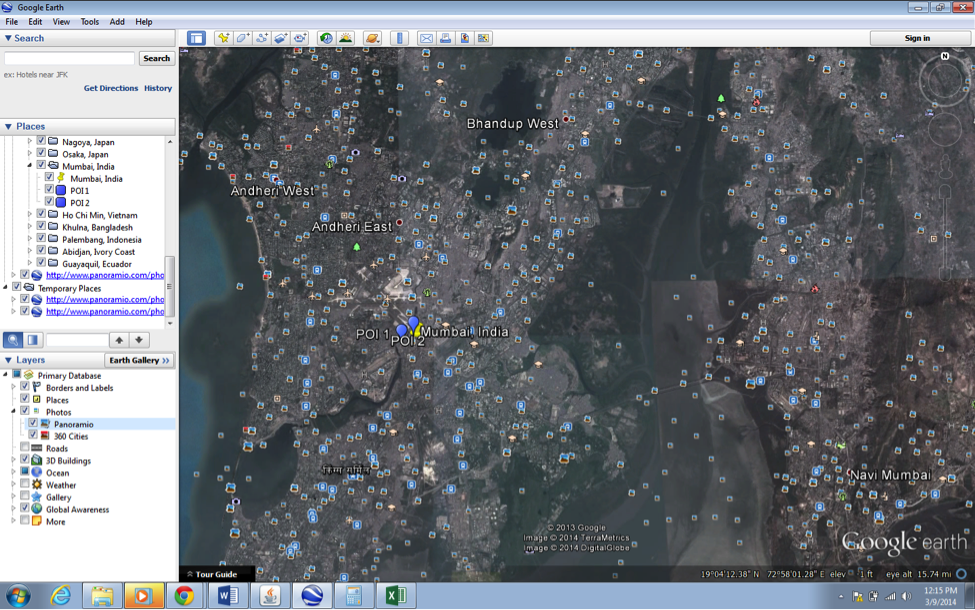Image resolution: width=975 pixels, height=610 pixels.
Task: Open the Saturn planet switcher dropdown
Action: 372,37
